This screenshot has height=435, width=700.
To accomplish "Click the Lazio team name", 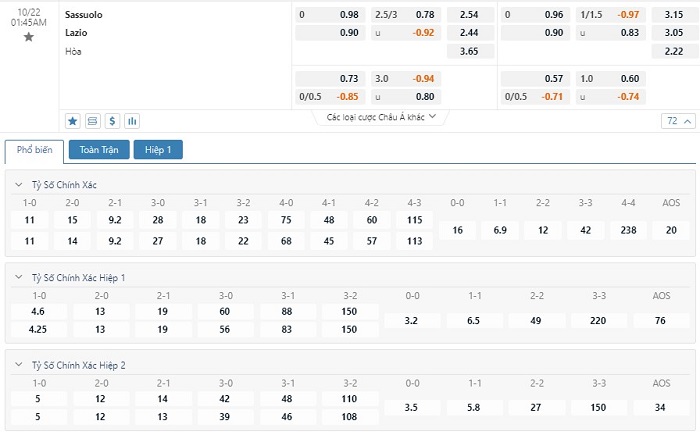I will [76, 32].
